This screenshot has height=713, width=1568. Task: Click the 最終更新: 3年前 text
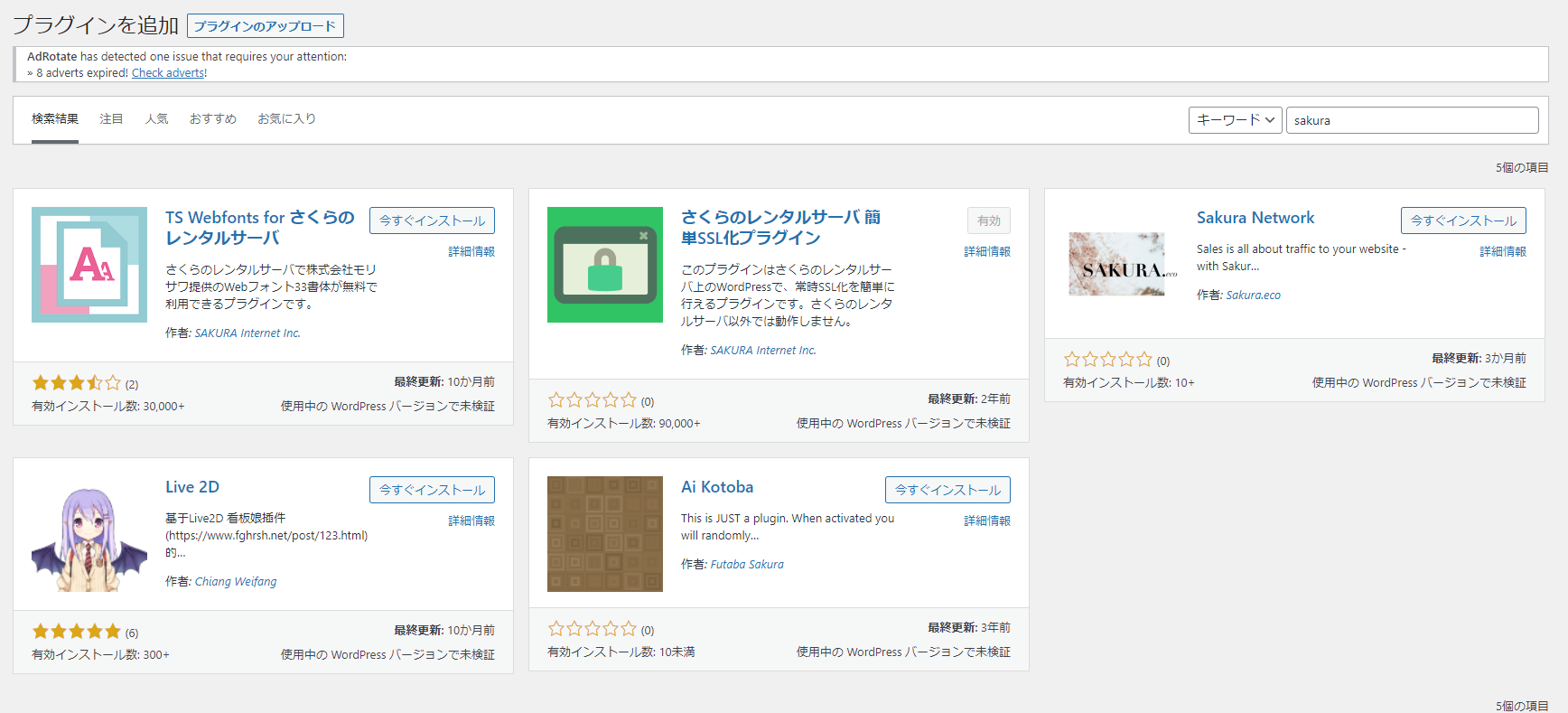click(x=969, y=628)
